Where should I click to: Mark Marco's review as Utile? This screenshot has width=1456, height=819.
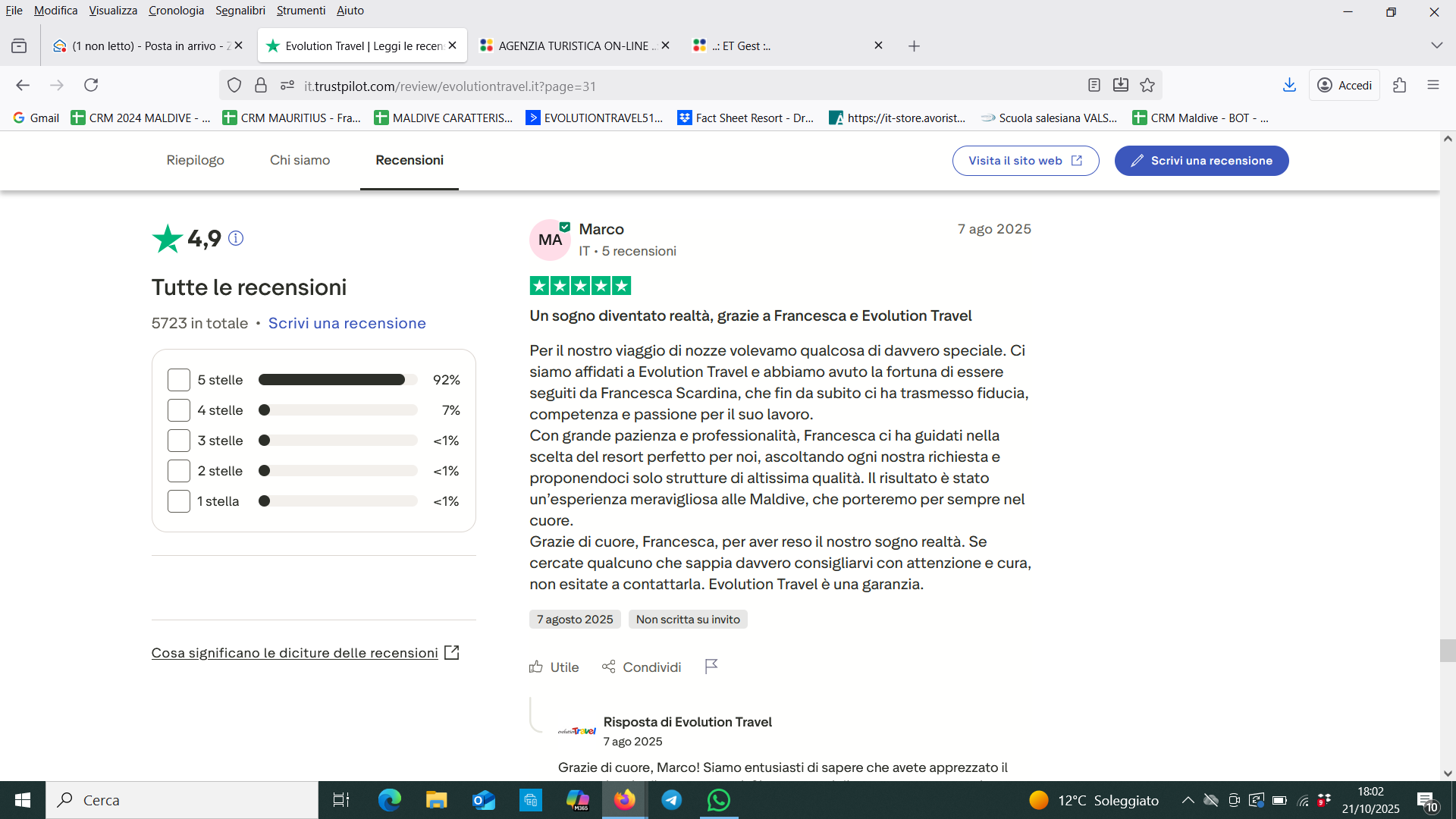tap(554, 667)
